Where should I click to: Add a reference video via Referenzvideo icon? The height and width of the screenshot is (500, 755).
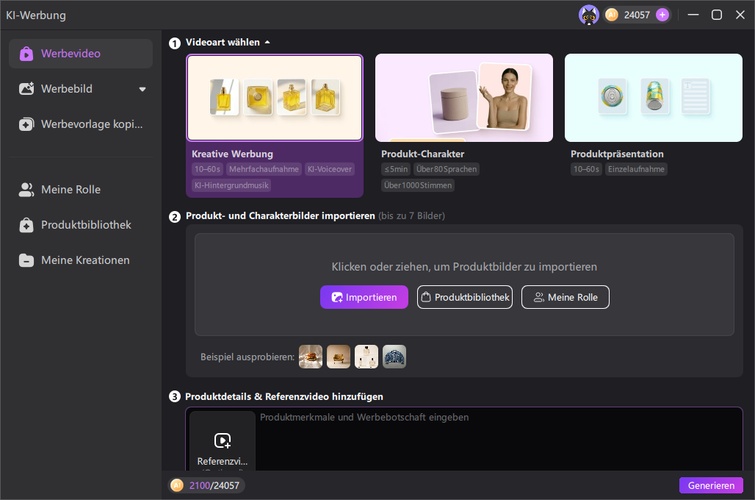(222, 441)
